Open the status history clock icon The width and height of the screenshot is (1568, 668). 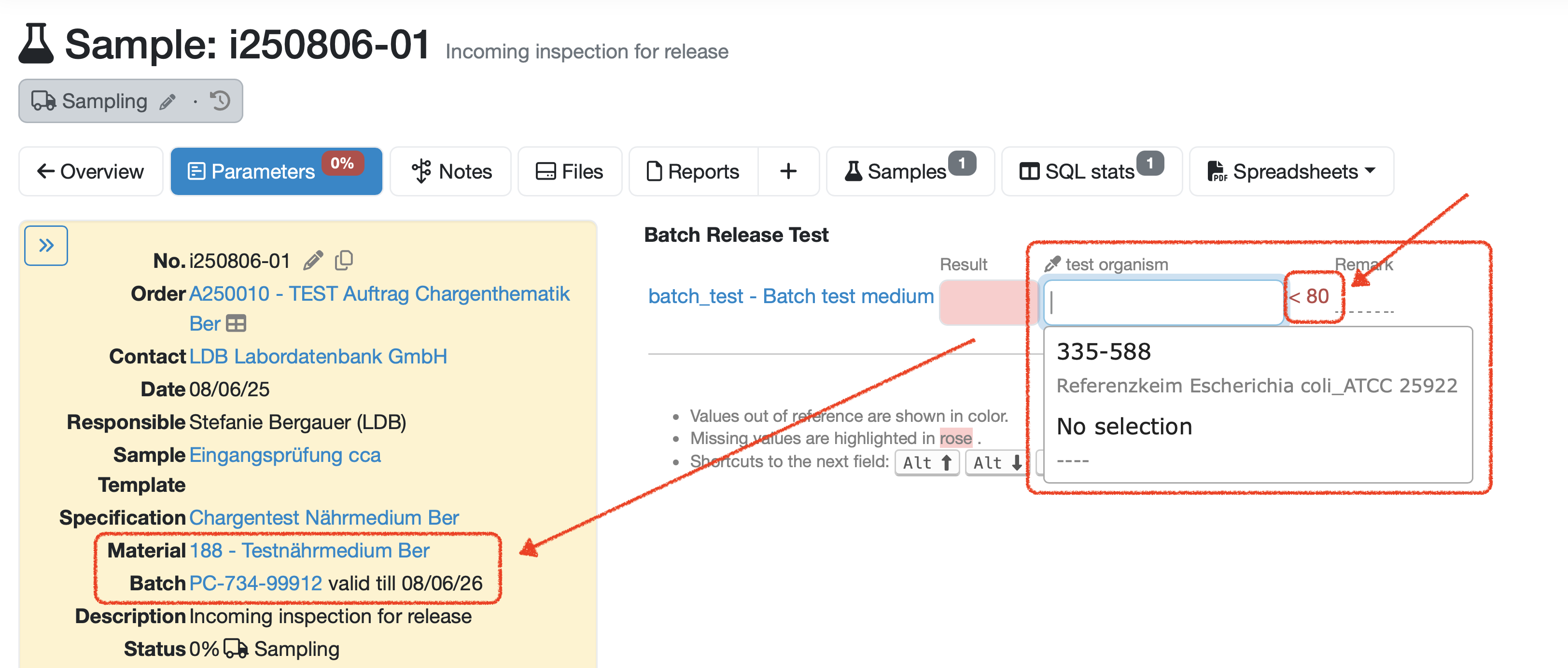220,100
